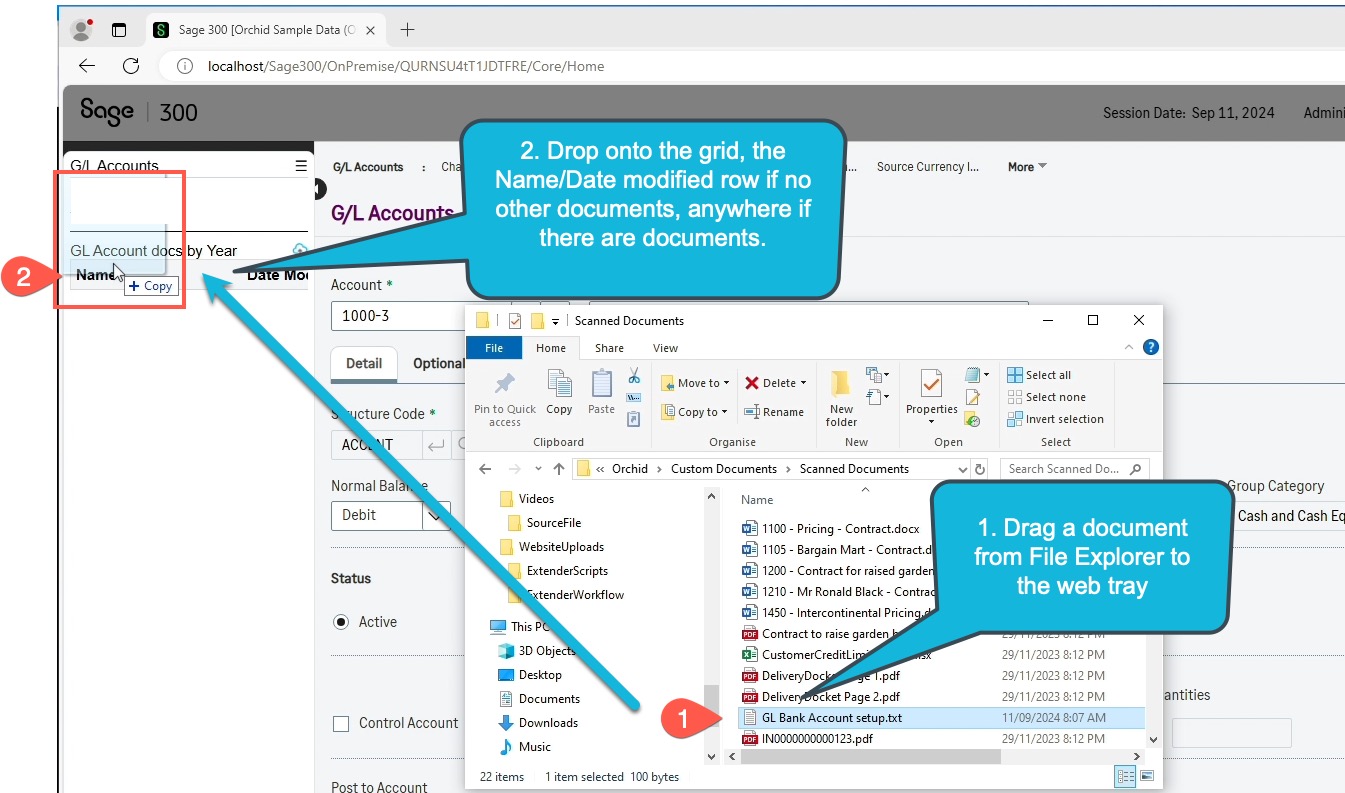
Task: Switch to Large icons view in status bar
Action: click(1146, 776)
